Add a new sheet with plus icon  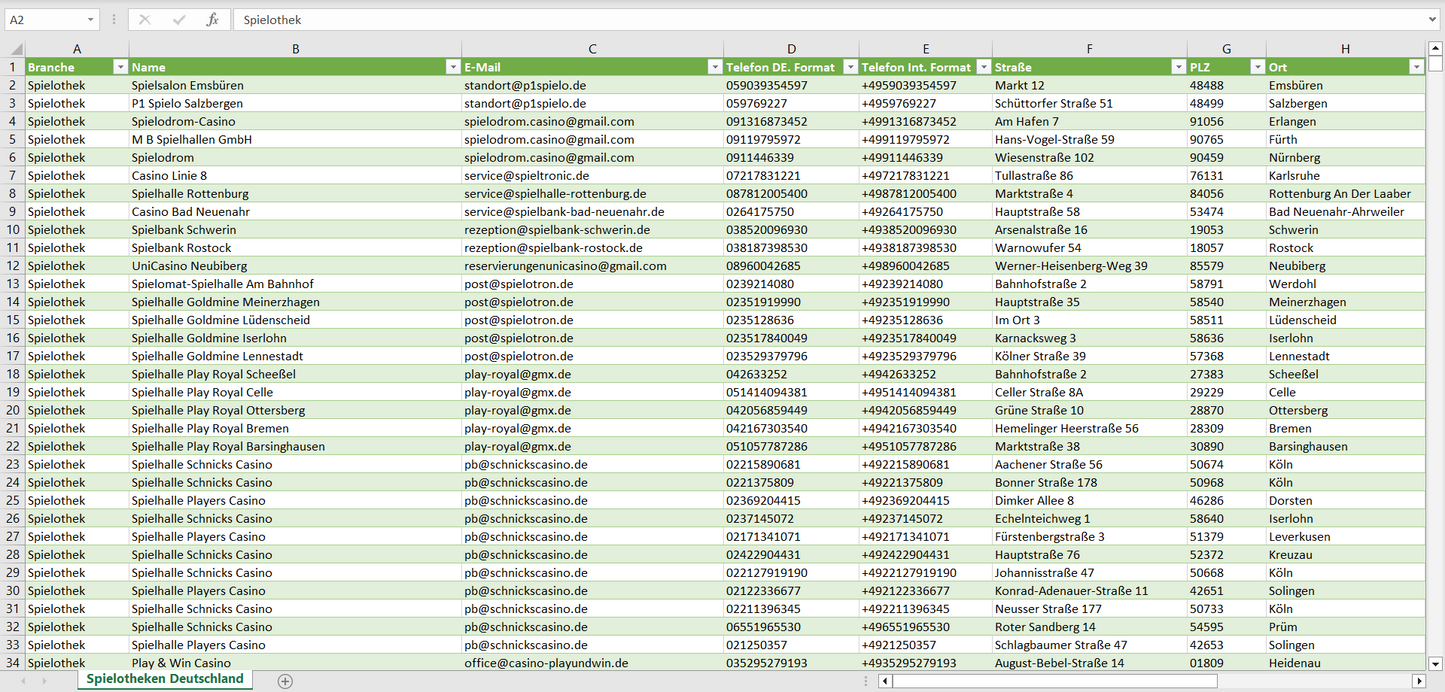[285, 681]
